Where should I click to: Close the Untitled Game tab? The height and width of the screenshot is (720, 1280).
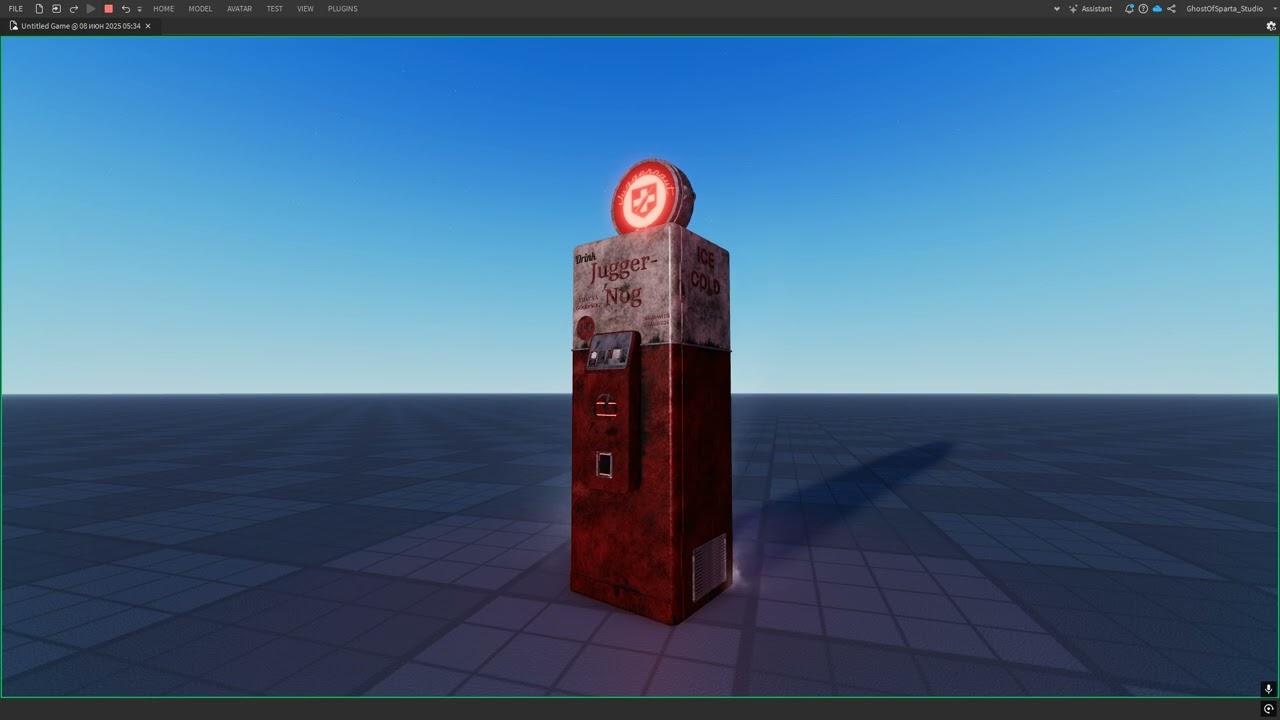point(148,26)
